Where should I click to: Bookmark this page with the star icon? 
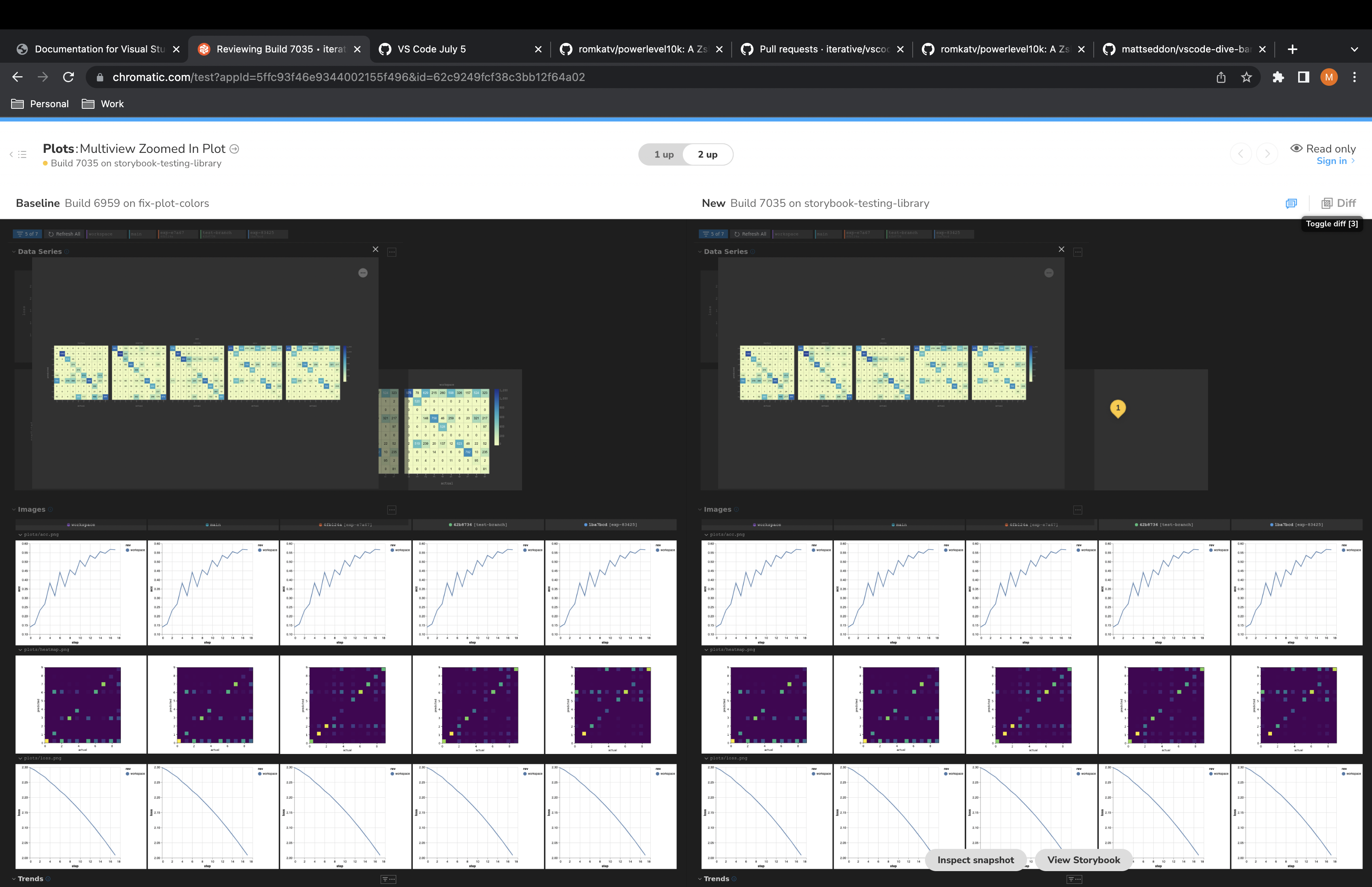click(x=1246, y=77)
